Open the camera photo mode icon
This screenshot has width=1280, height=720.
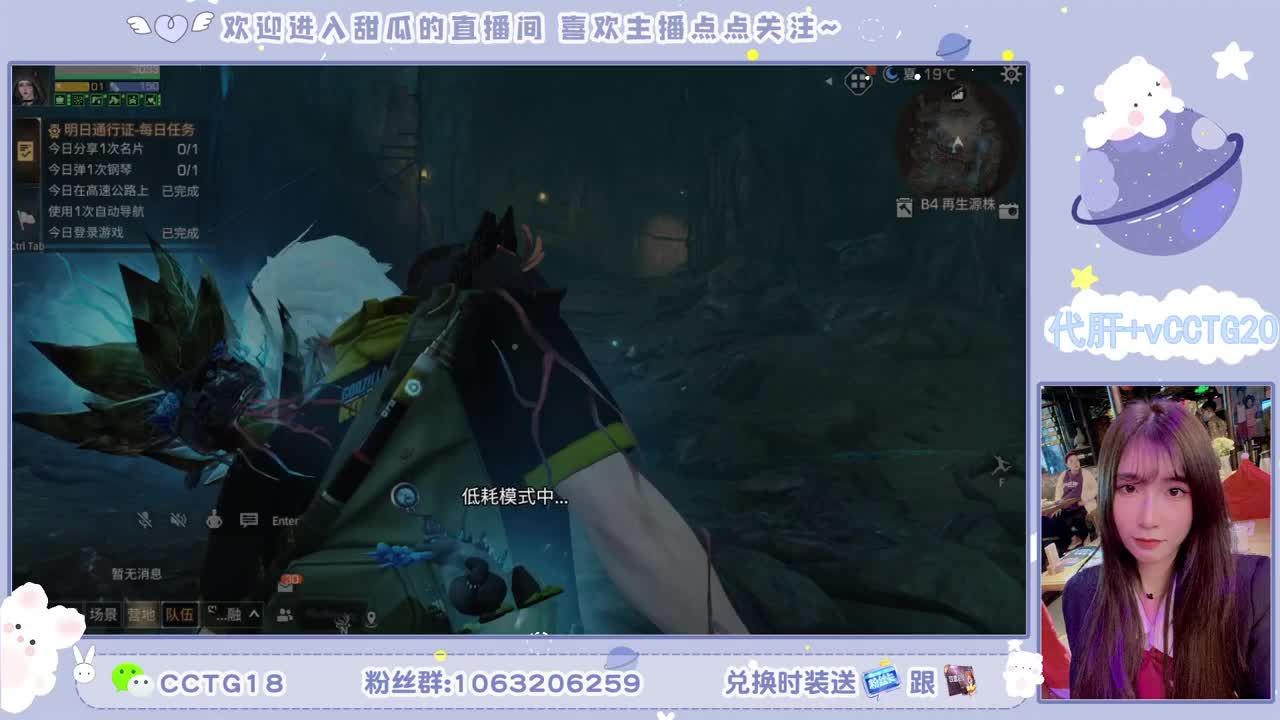click(1009, 210)
